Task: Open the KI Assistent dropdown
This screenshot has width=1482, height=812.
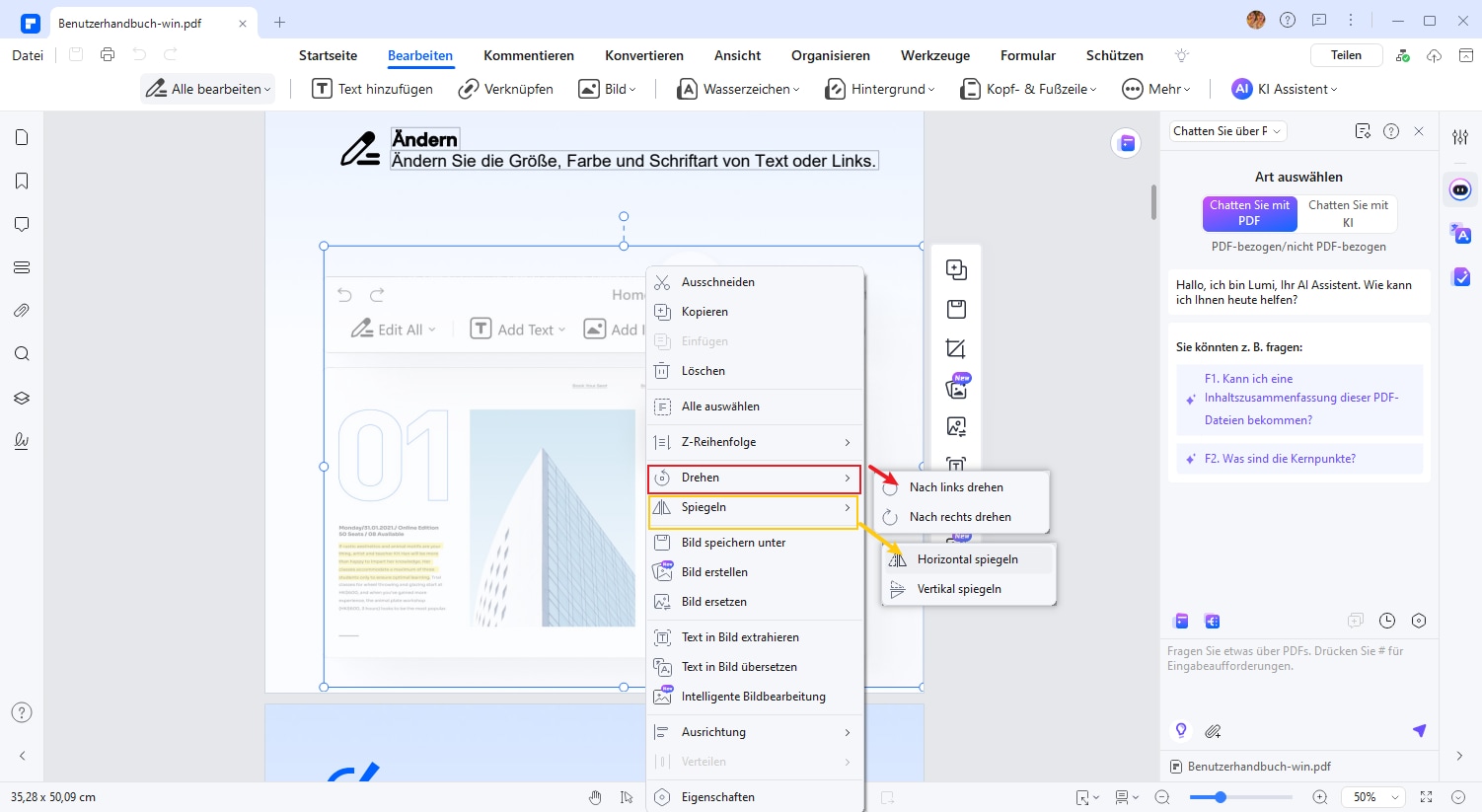Action: click(1285, 89)
